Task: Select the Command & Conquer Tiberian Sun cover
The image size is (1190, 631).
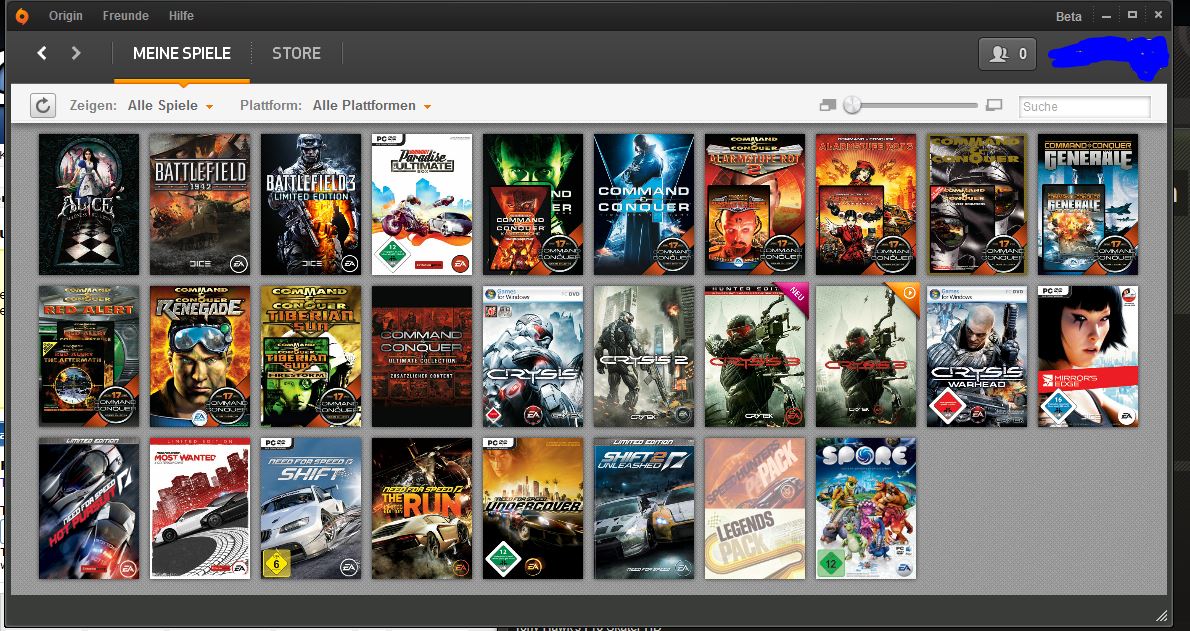Action: [311, 356]
